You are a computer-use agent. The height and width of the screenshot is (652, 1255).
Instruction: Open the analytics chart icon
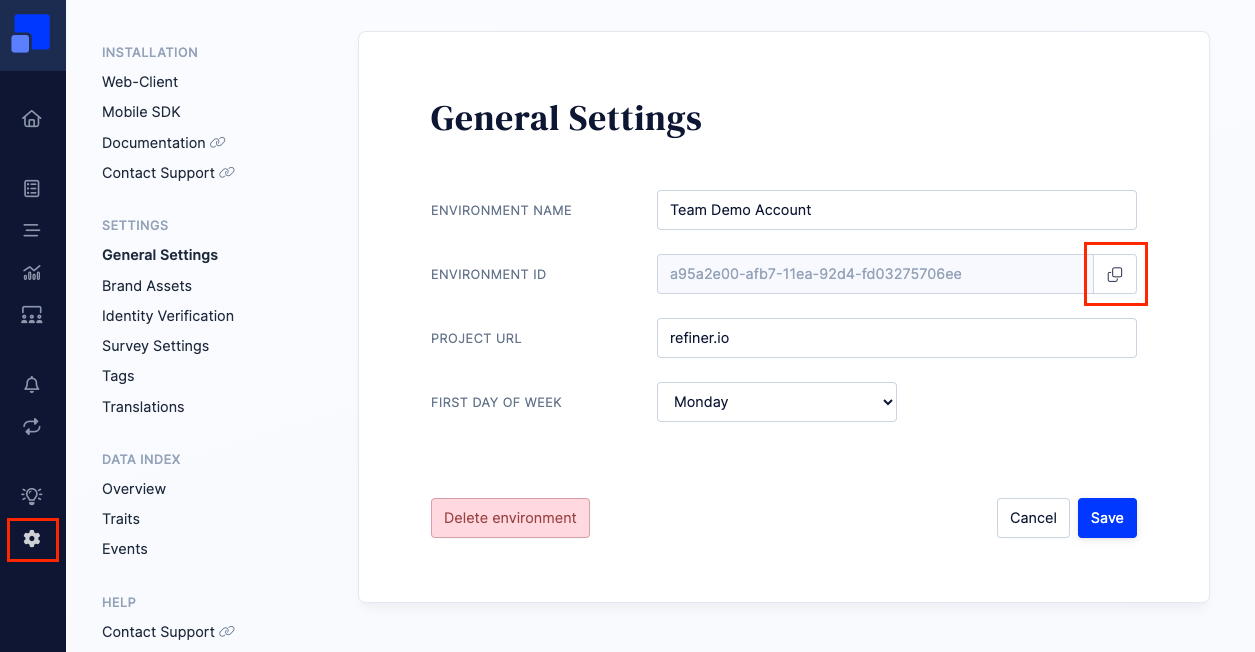click(x=32, y=272)
